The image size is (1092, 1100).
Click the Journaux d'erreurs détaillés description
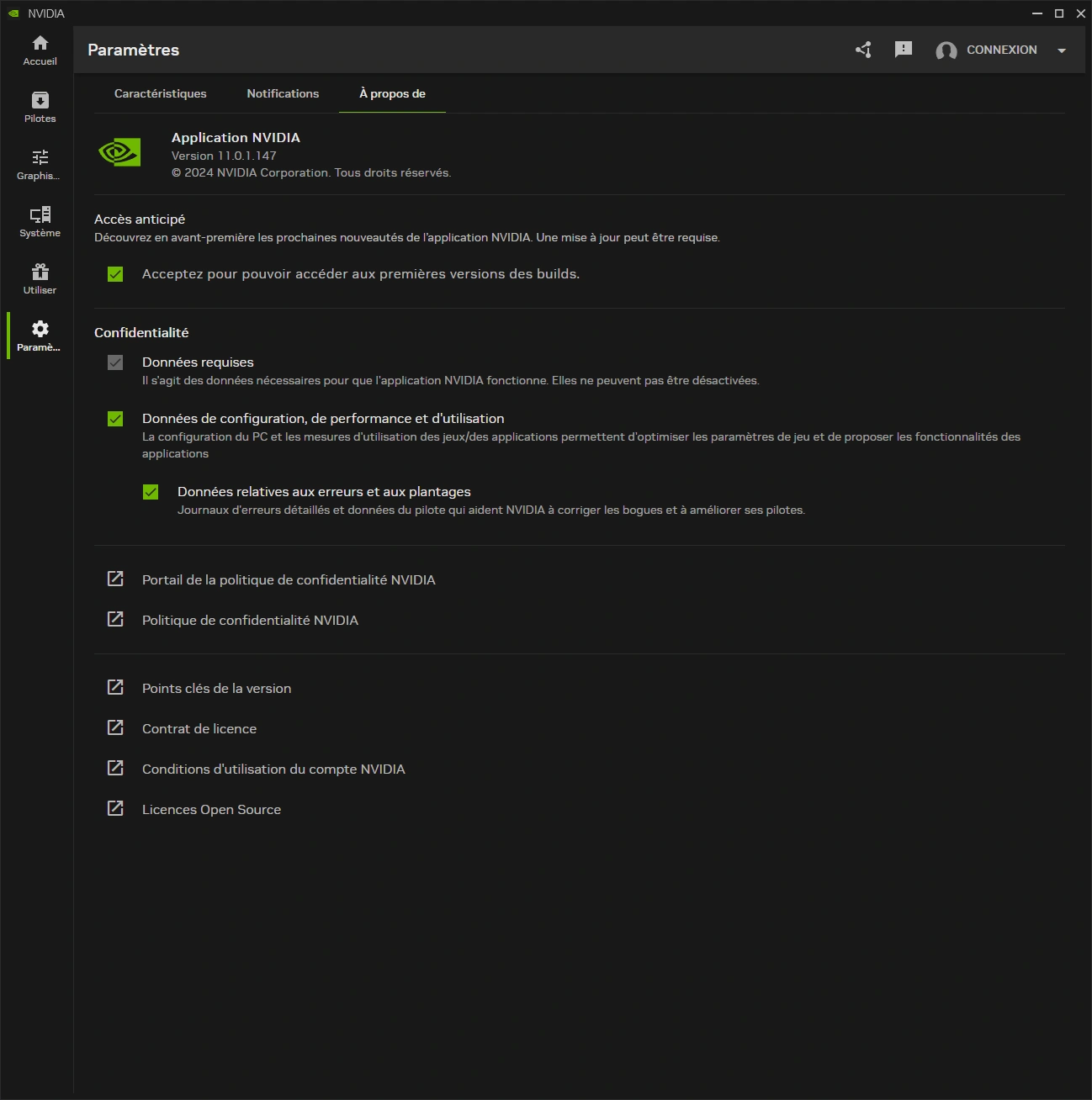coord(491,510)
